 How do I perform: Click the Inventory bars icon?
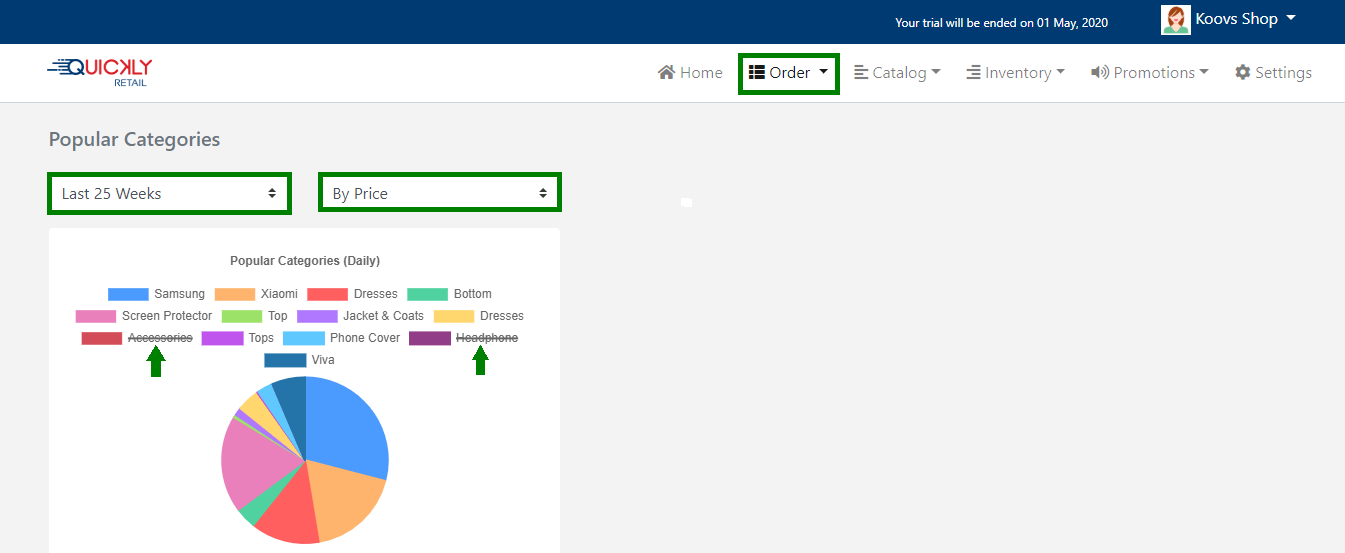pyautogui.click(x=974, y=72)
